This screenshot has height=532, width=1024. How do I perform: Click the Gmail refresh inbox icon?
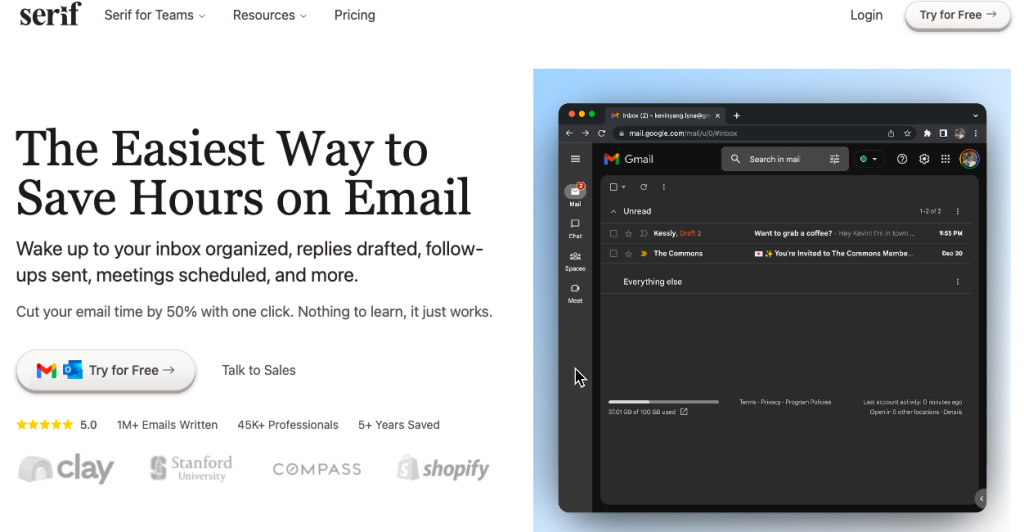click(643, 187)
